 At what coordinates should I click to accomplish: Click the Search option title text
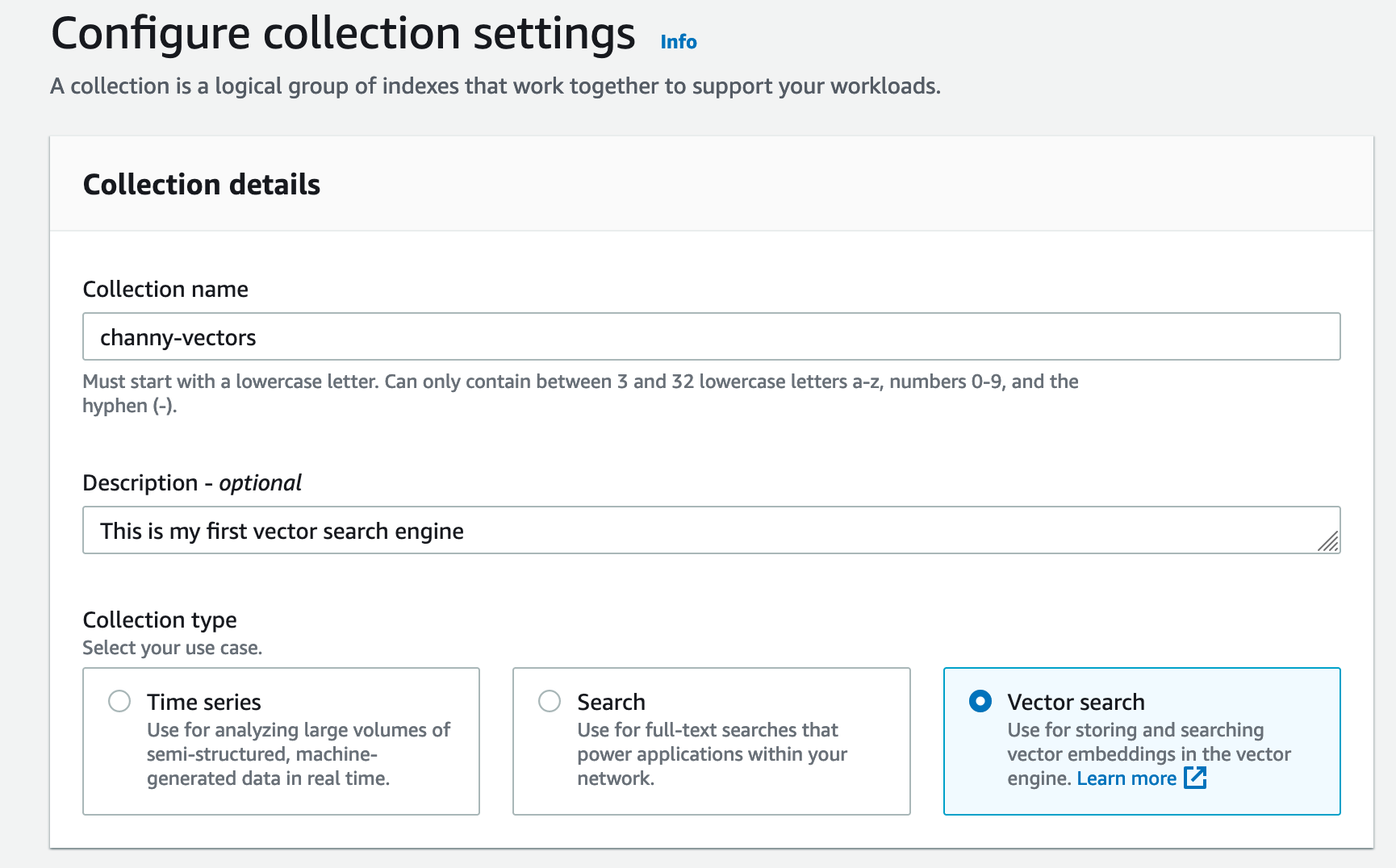[x=611, y=702]
